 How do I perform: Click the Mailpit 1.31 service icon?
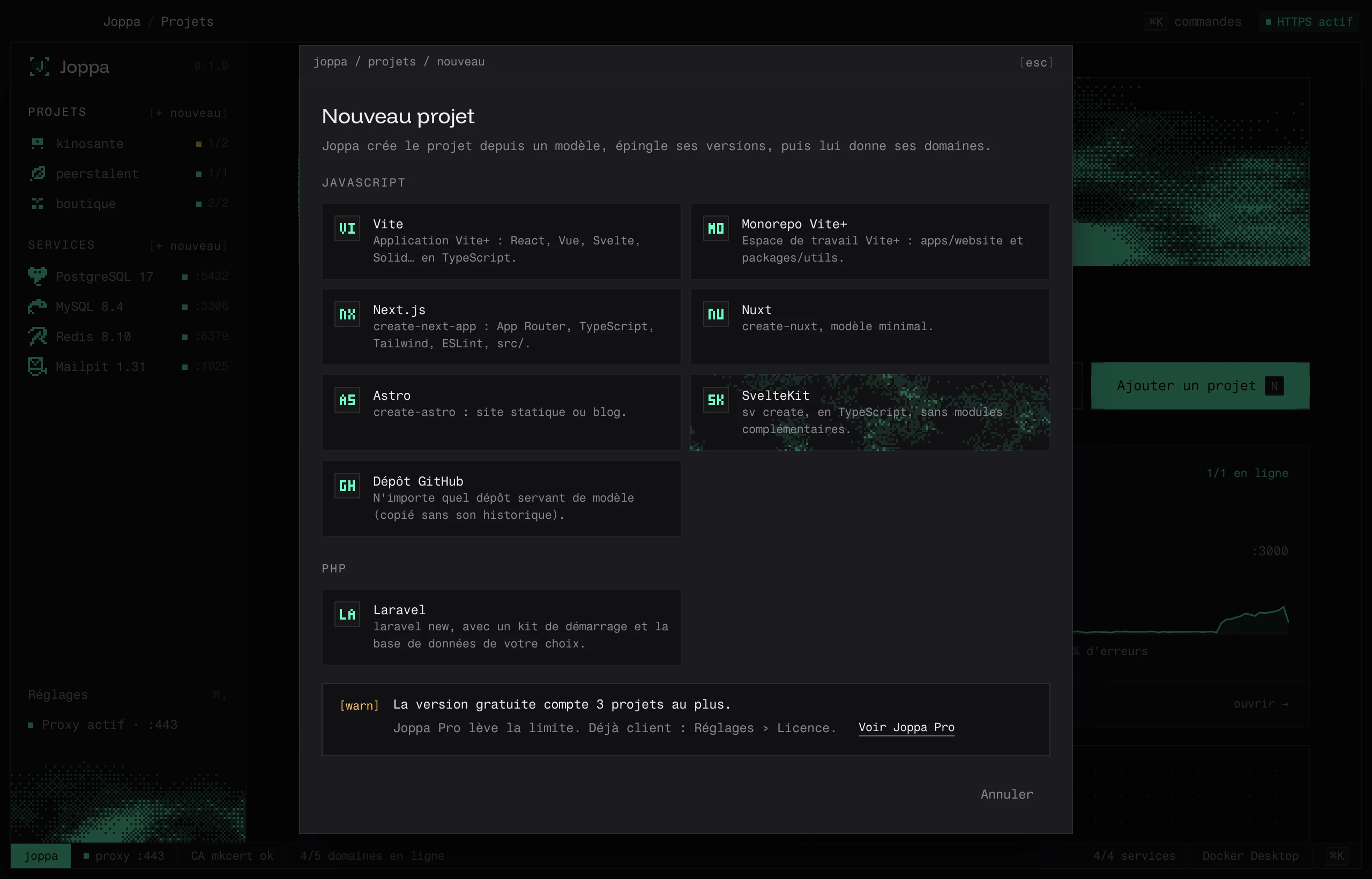click(x=38, y=366)
